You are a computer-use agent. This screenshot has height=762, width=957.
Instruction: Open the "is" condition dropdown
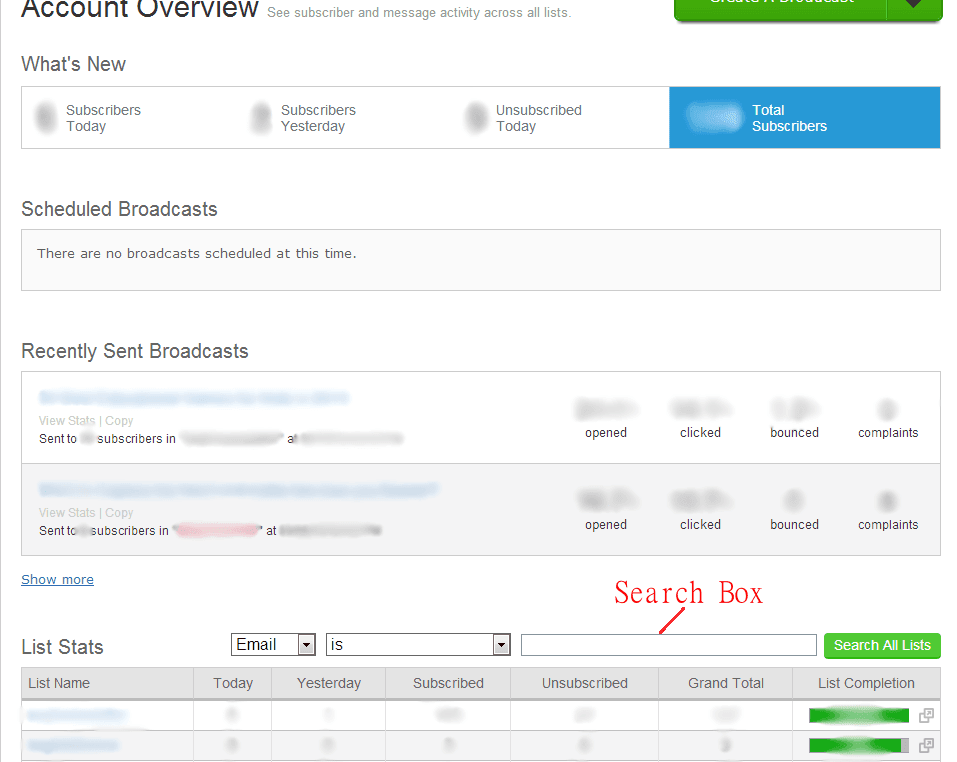pyautogui.click(x=418, y=644)
